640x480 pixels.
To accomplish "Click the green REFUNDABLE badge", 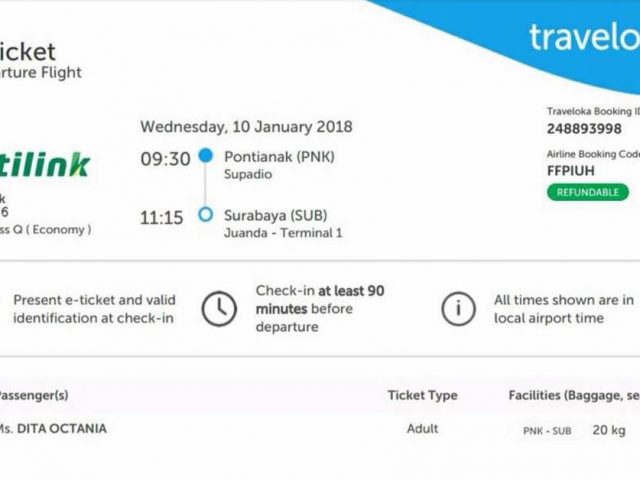I will pos(588,192).
